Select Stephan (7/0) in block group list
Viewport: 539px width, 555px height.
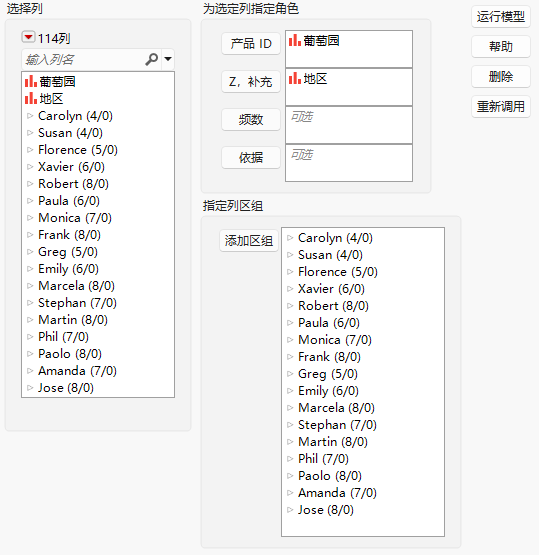pos(337,425)
